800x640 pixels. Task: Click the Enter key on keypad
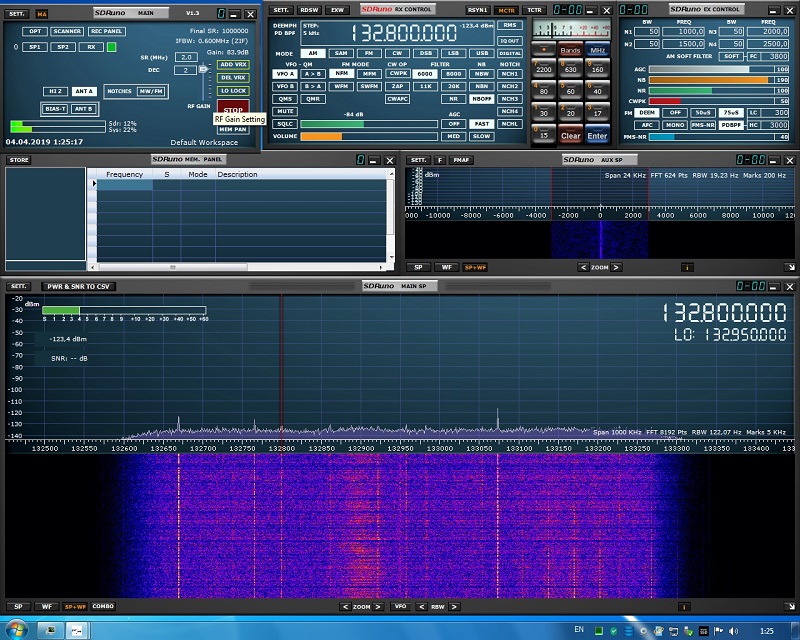(597, 135)
